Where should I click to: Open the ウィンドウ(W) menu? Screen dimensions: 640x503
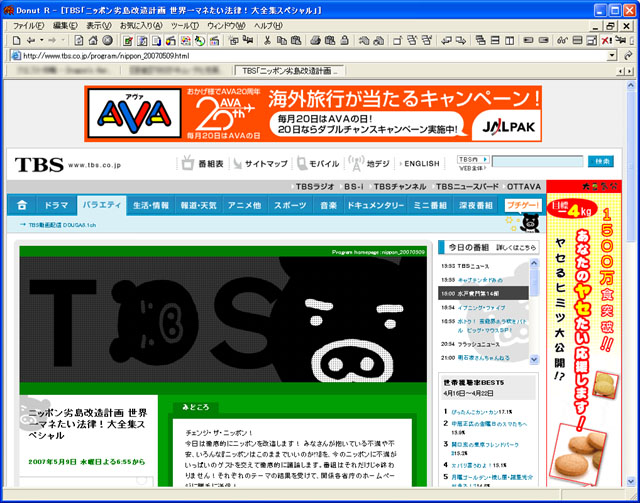coord(226,26)
